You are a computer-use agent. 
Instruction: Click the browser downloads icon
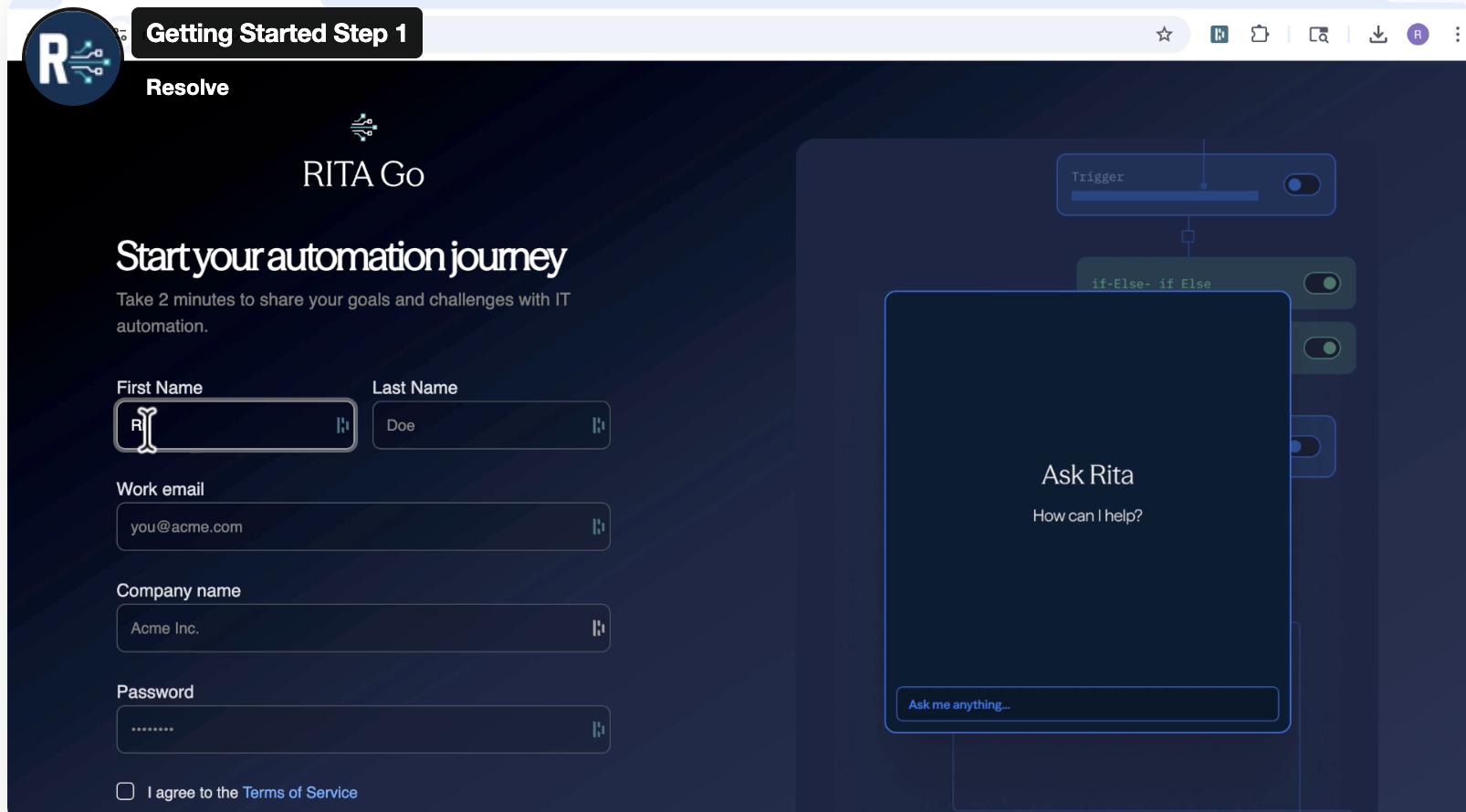(1378, 35)
